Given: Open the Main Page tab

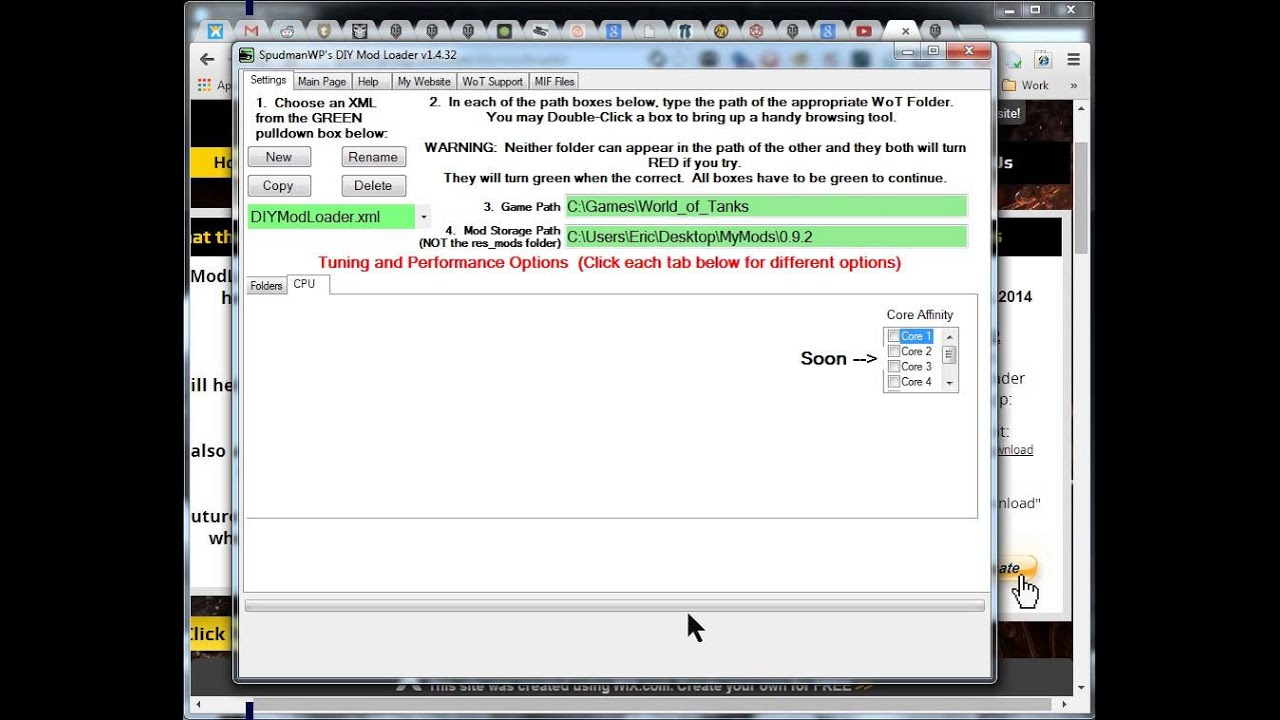Looking at the screenshot, I should (x=322, y=81).
